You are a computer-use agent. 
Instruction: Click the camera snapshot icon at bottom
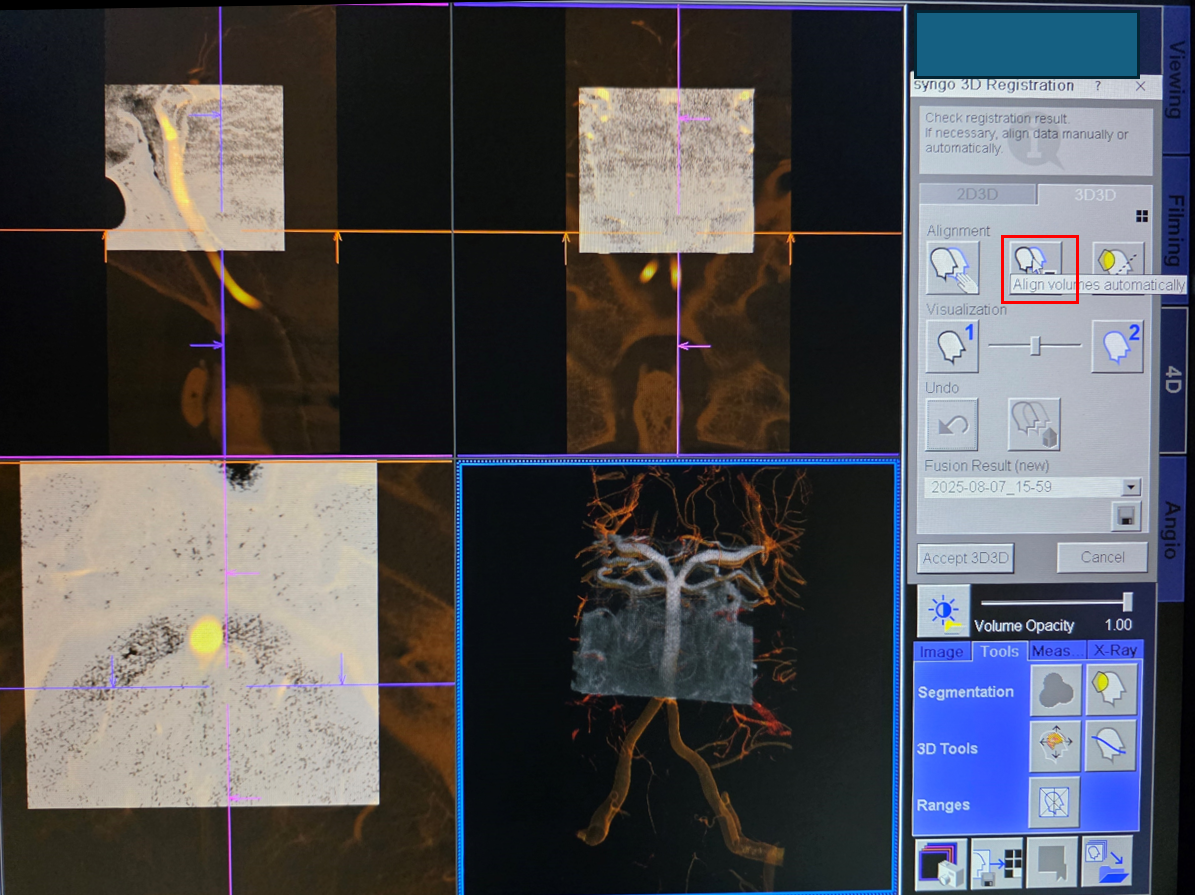click(x=941, y=864)
